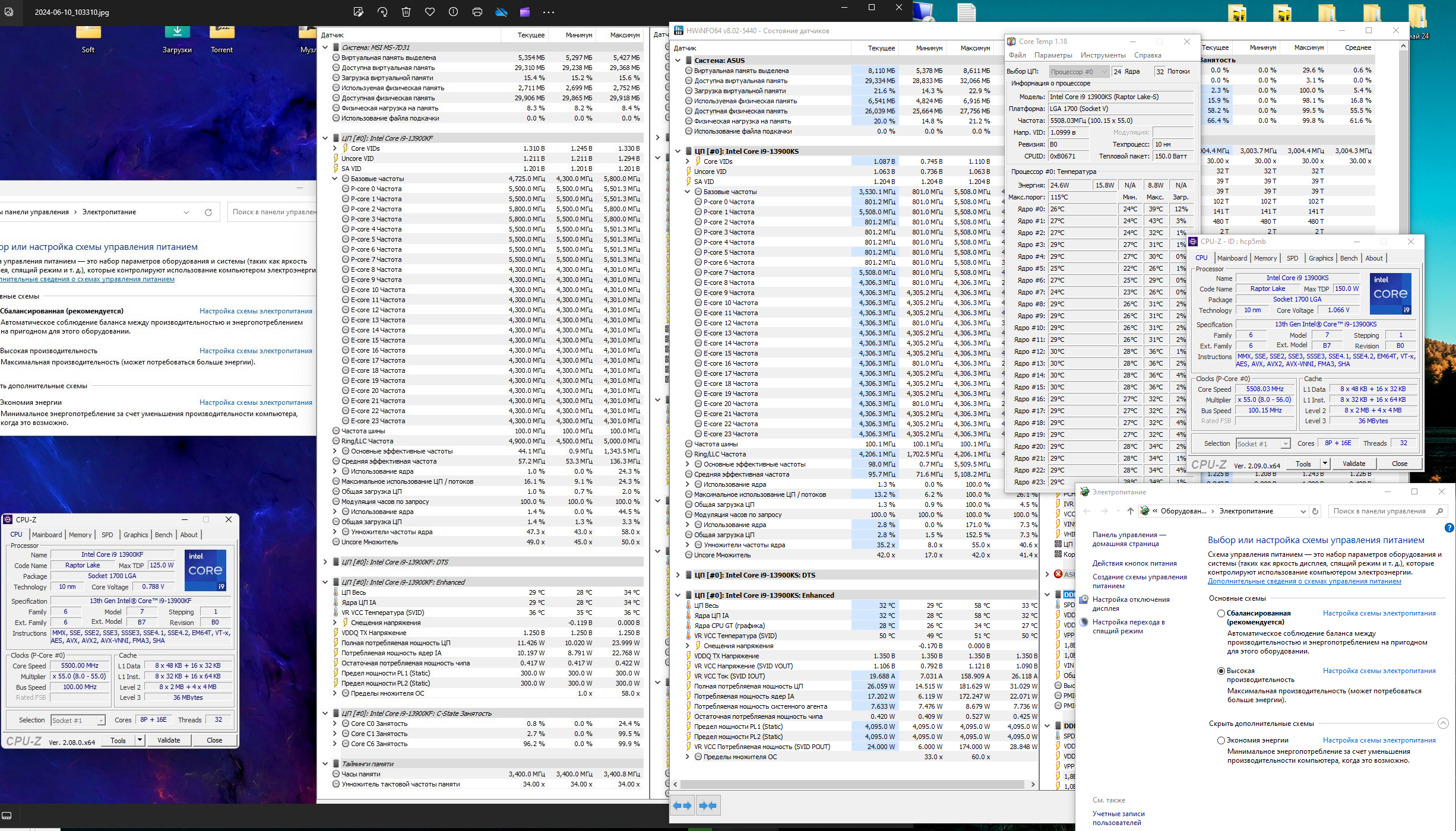Open the Mainboard tab in CPU-Z hcp5mb

coord(1232,258)
